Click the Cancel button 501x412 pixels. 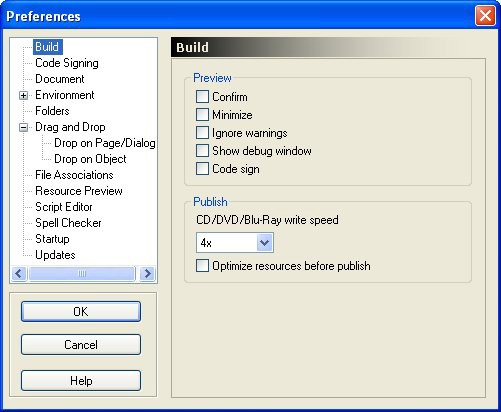point(81,345)
